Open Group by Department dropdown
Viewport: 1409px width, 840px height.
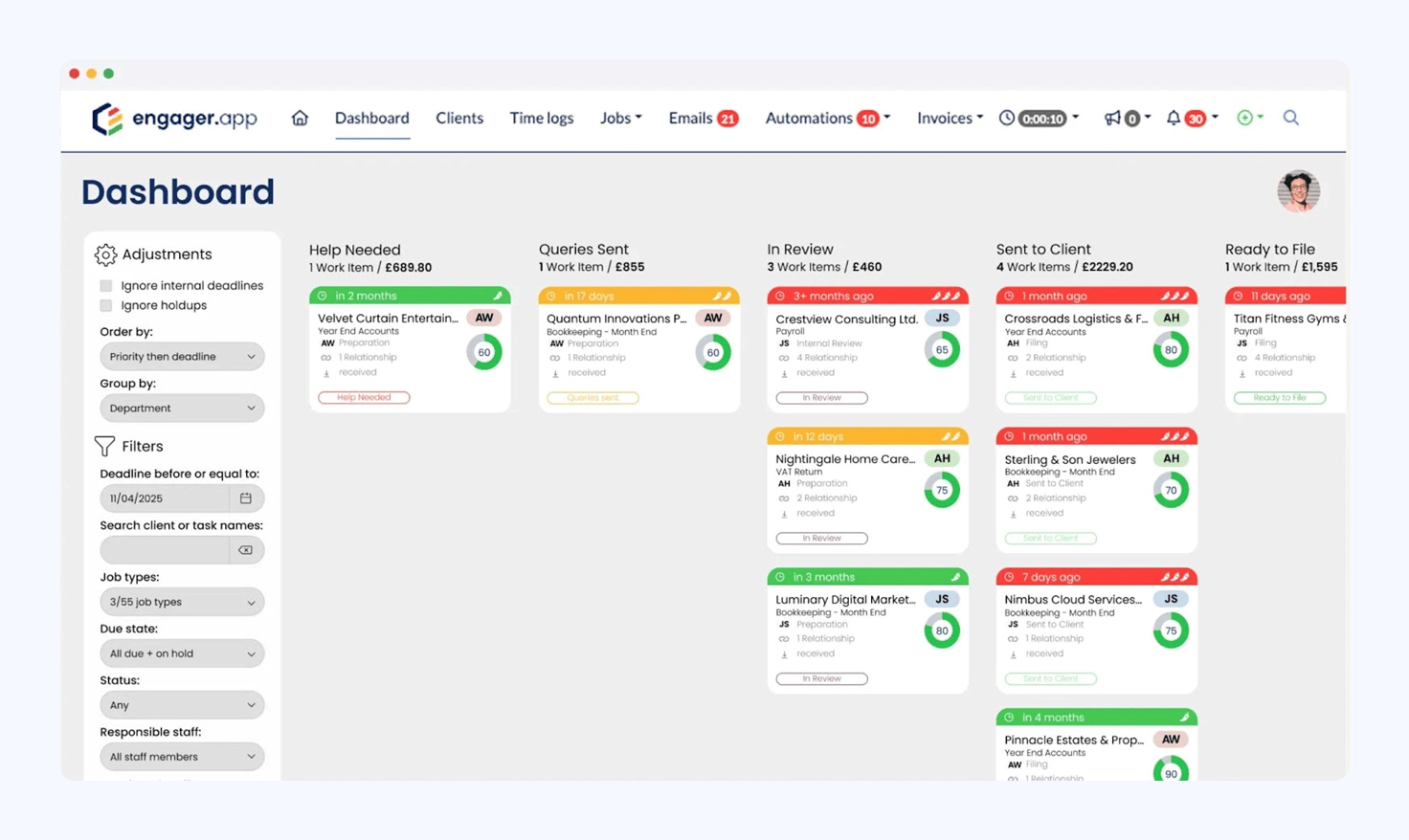tap(182, 409)
